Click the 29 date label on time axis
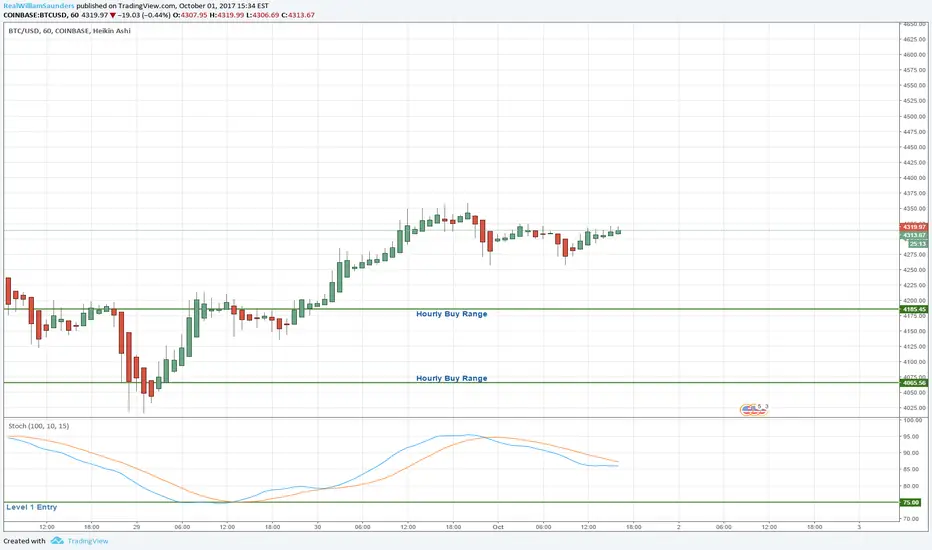The width and height of the screenshot is (932, 550). pyautogui.click(x=137, y=527)
